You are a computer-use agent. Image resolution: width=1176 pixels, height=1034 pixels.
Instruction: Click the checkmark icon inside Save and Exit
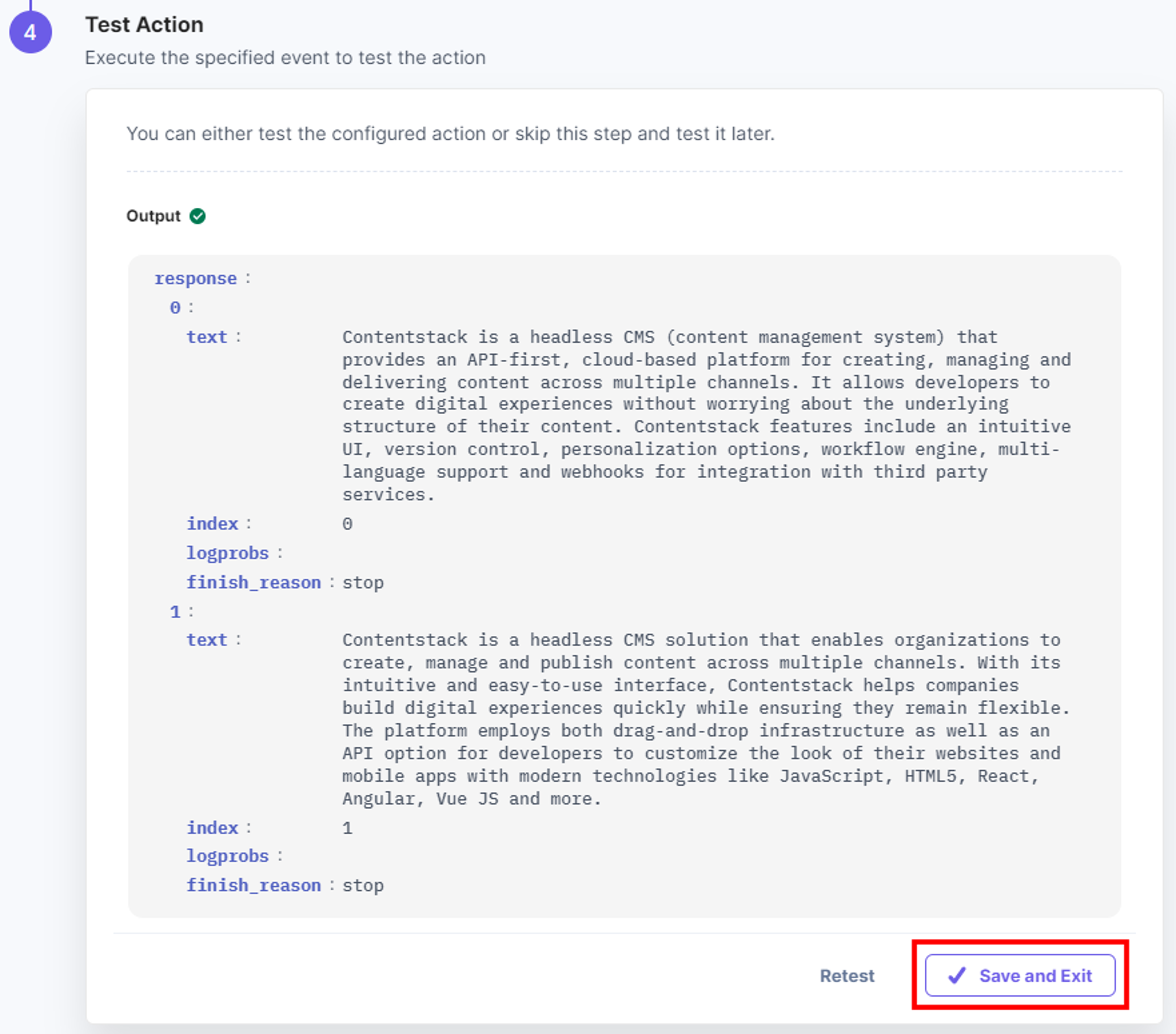pos(957,975)
